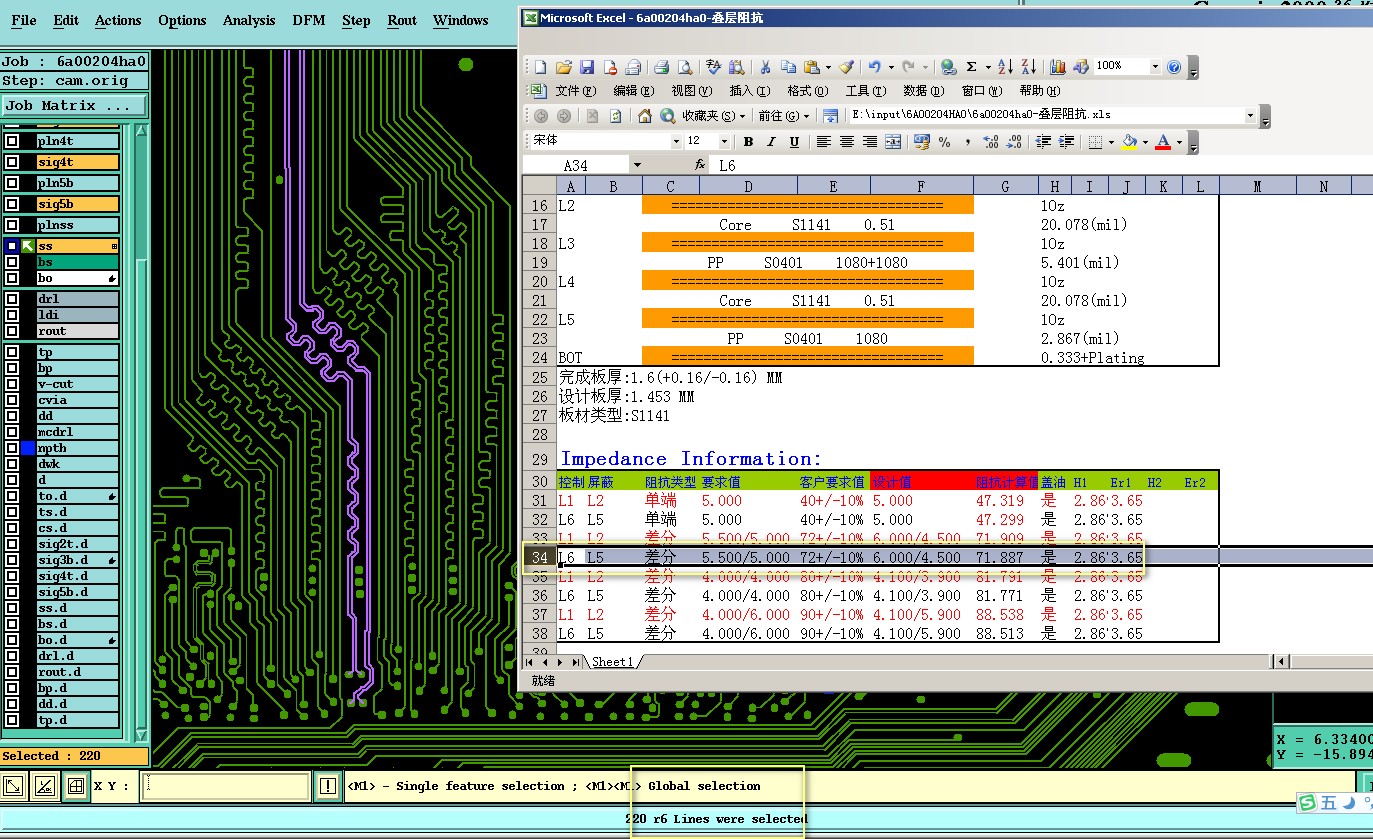Click the exclamation mark icon beside XY field
Screen dimensions: 1373x839
coord(328,786)
